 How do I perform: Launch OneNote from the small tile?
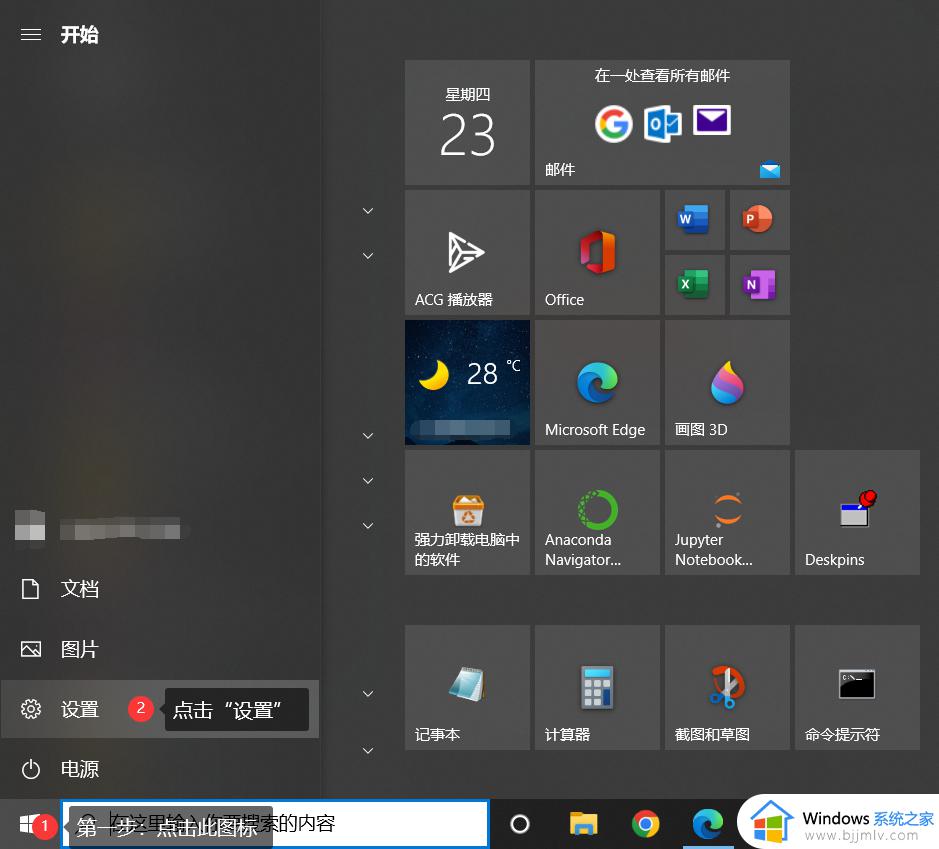click(x=759, y=285)
